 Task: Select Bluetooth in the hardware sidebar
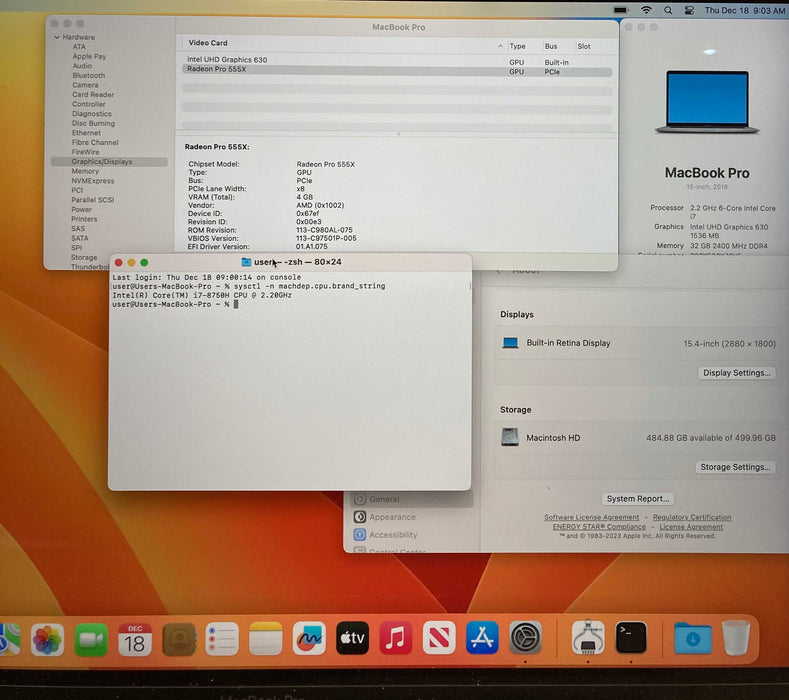[89, 75]
